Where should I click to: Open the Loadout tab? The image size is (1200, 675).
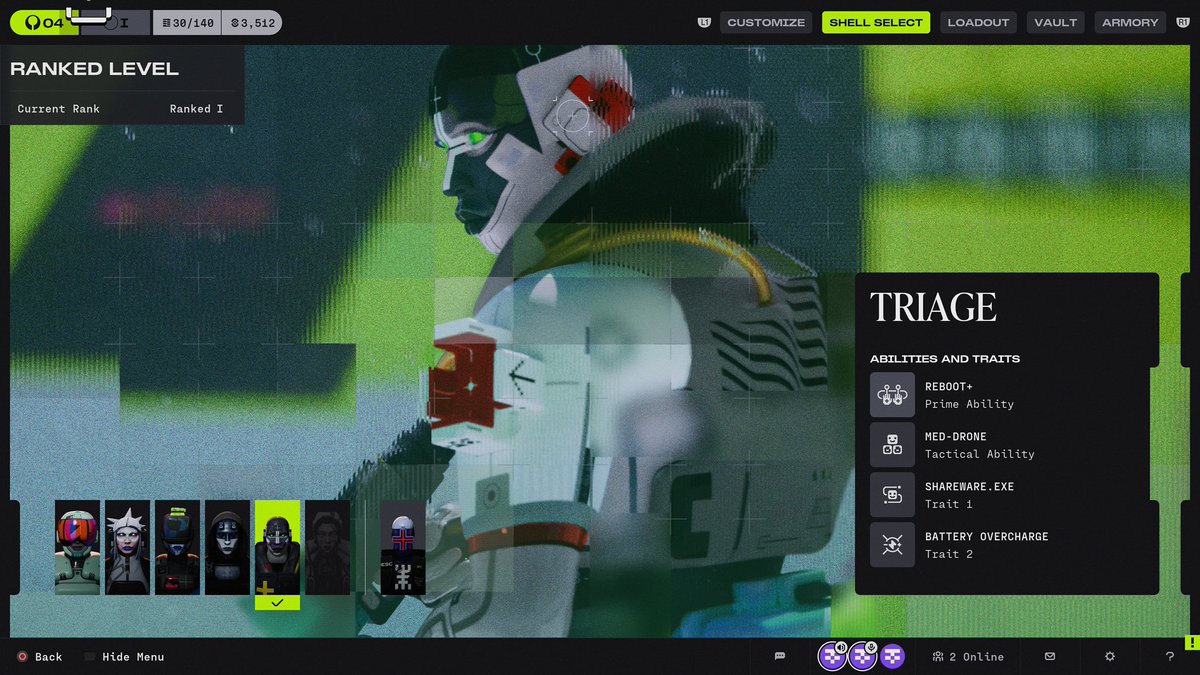[979, 22]
